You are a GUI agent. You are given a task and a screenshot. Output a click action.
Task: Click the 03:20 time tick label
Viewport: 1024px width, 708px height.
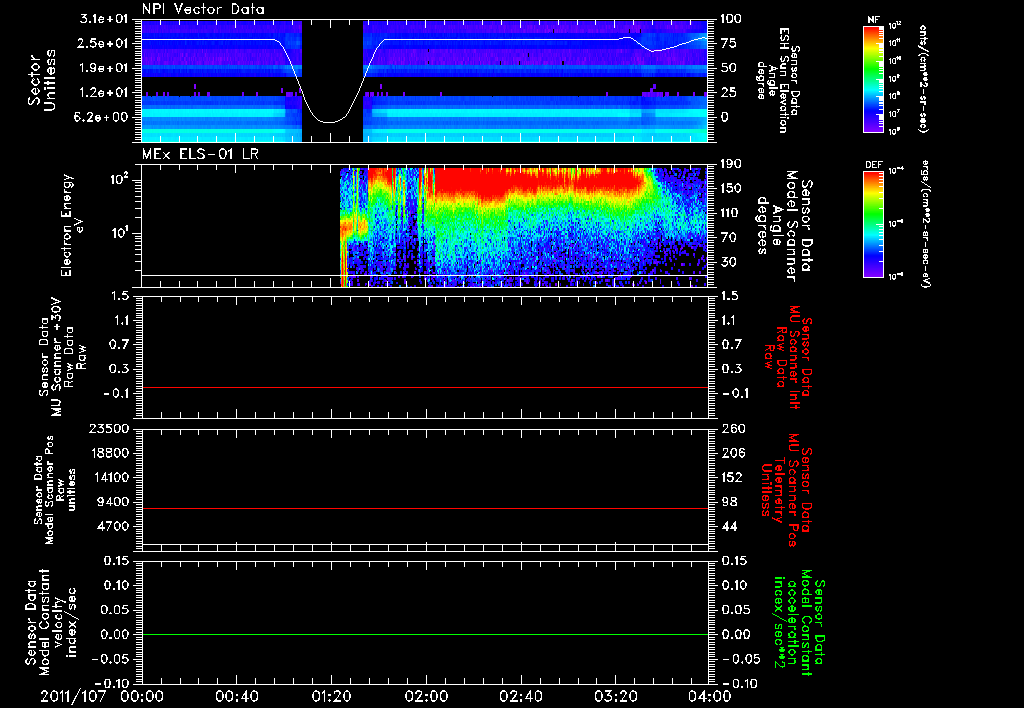[615, 696]
